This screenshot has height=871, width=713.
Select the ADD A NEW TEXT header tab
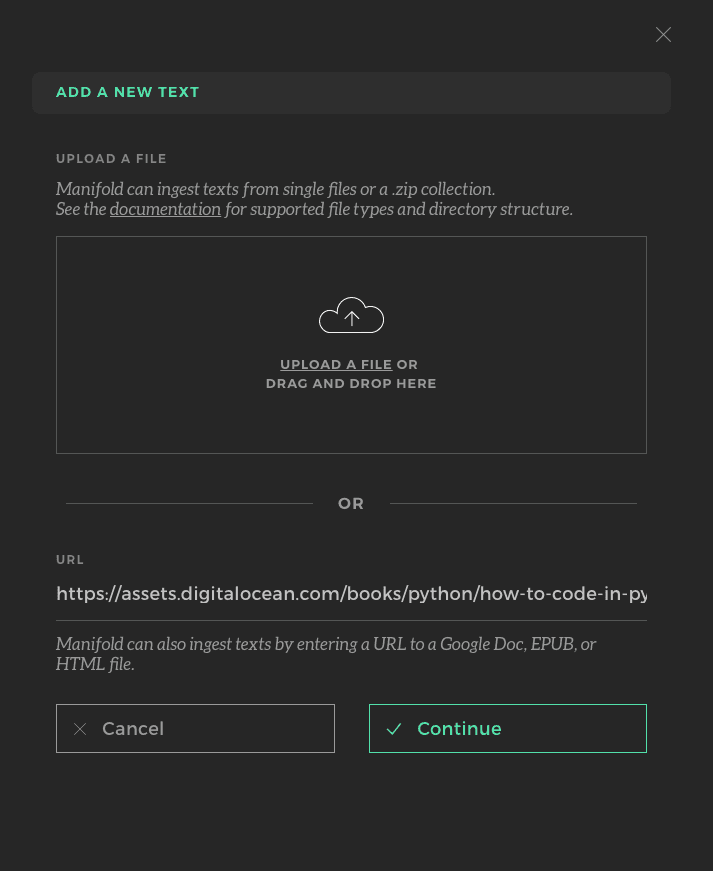point(128,92)
